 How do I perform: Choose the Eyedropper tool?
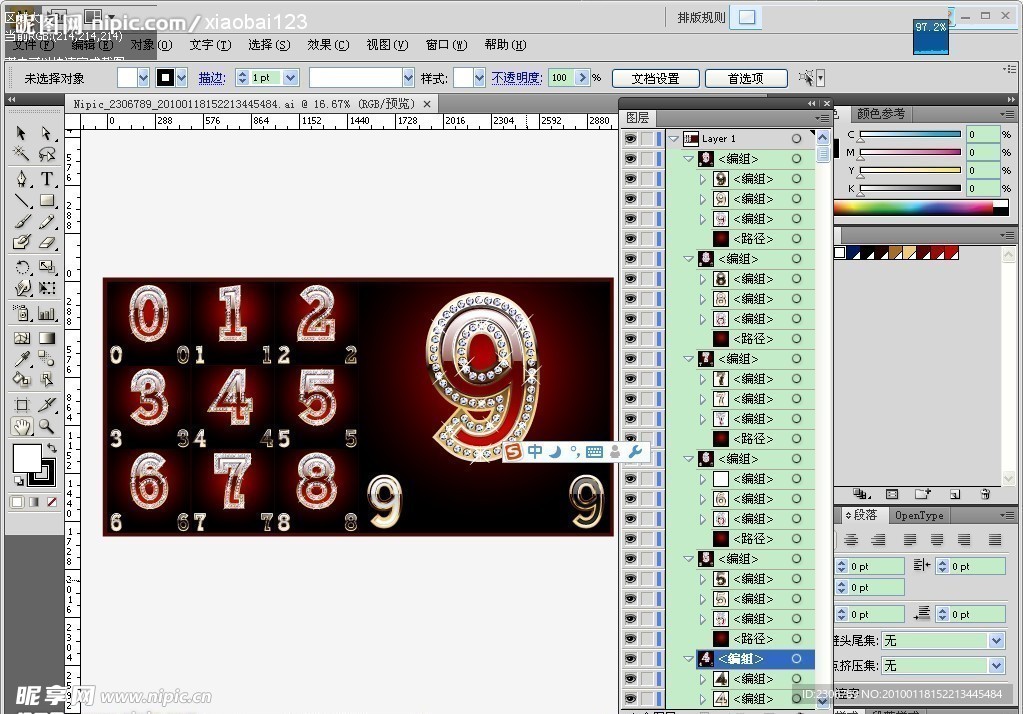click(x=21, y=359)
